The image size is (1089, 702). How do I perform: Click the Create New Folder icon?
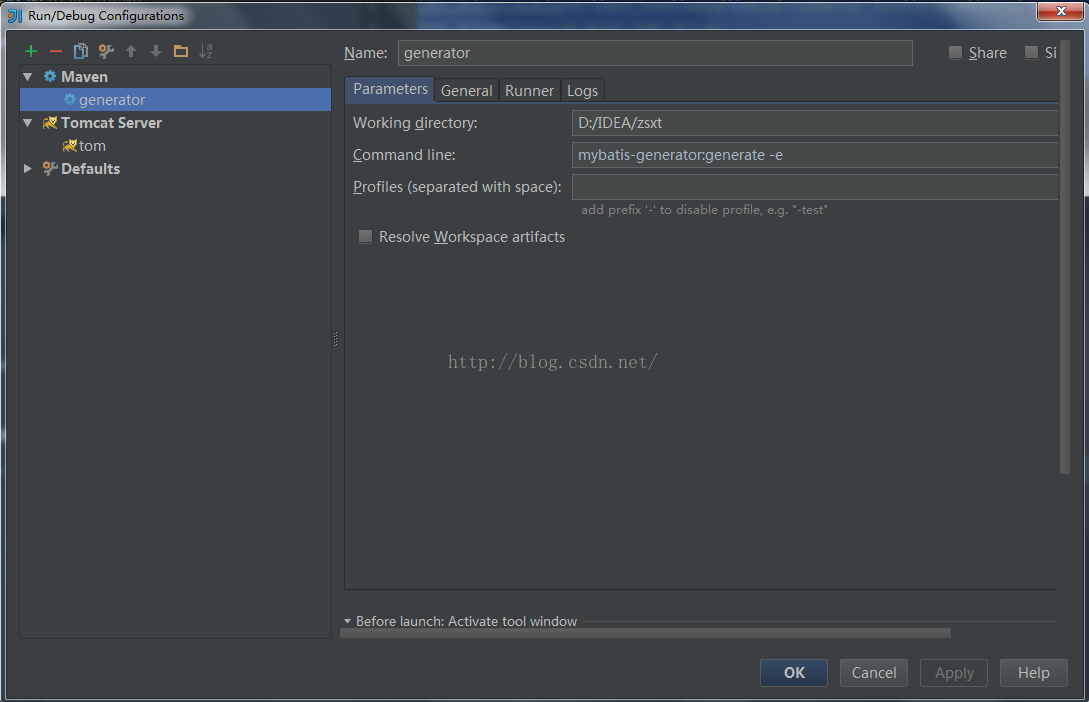click(181, 51)
